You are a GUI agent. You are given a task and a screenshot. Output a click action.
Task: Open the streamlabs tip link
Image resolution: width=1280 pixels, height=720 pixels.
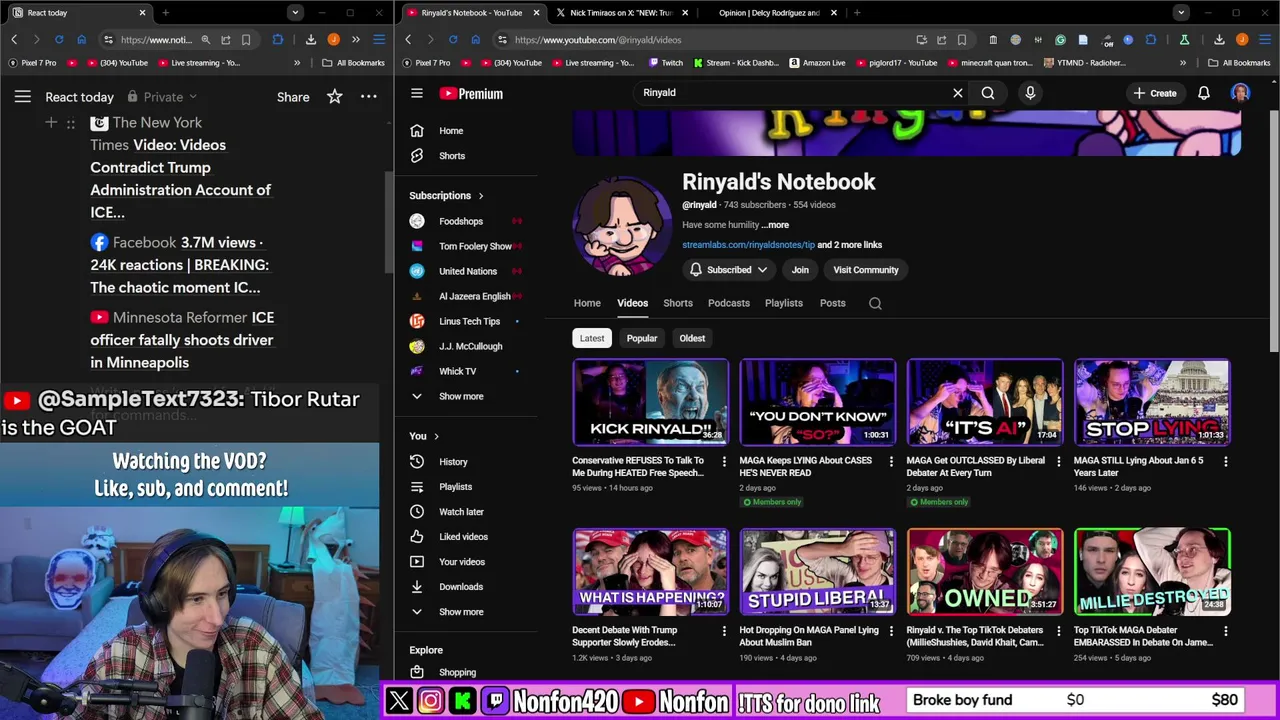(748, 245)
